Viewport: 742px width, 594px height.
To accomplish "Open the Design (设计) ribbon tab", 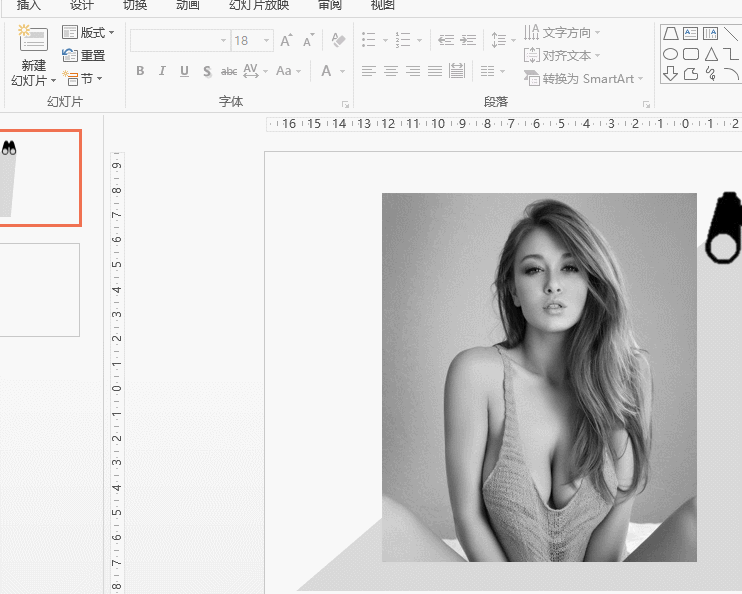I will coord(81,5).
